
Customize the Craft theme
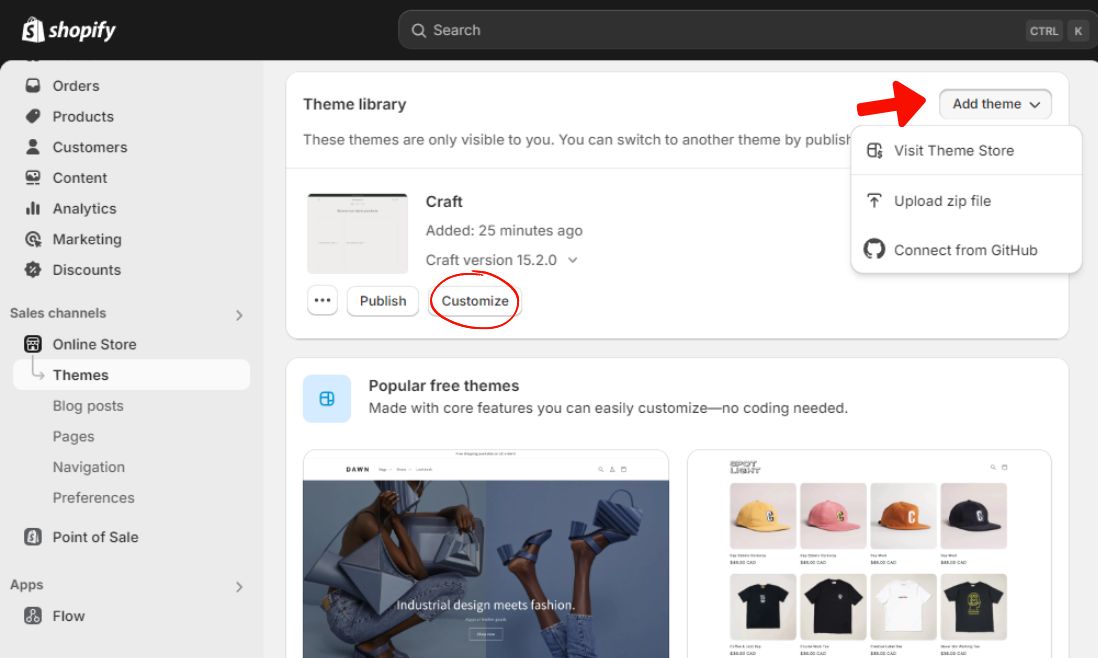[475, 301]
